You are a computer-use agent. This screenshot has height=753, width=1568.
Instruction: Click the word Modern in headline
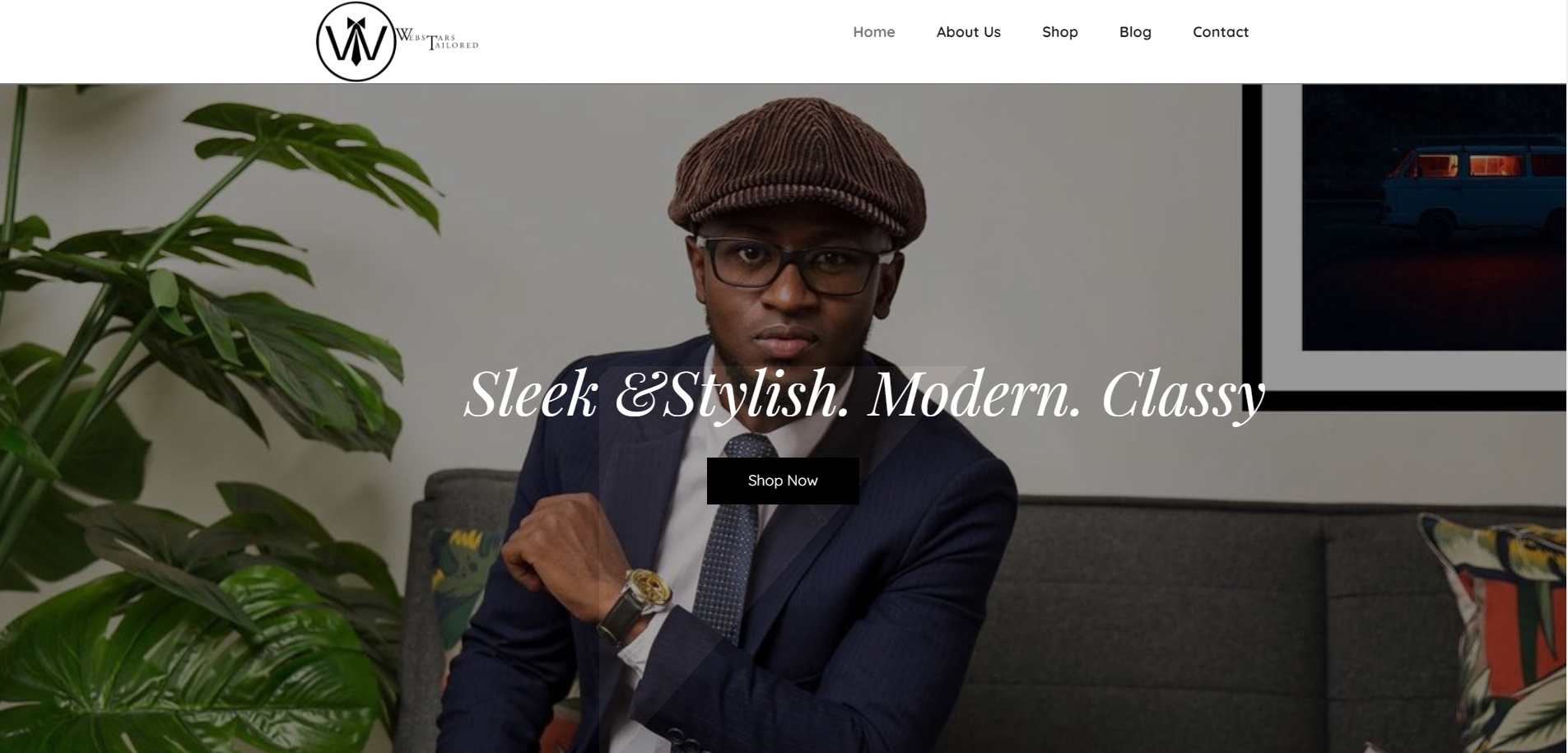pos(975,394)
